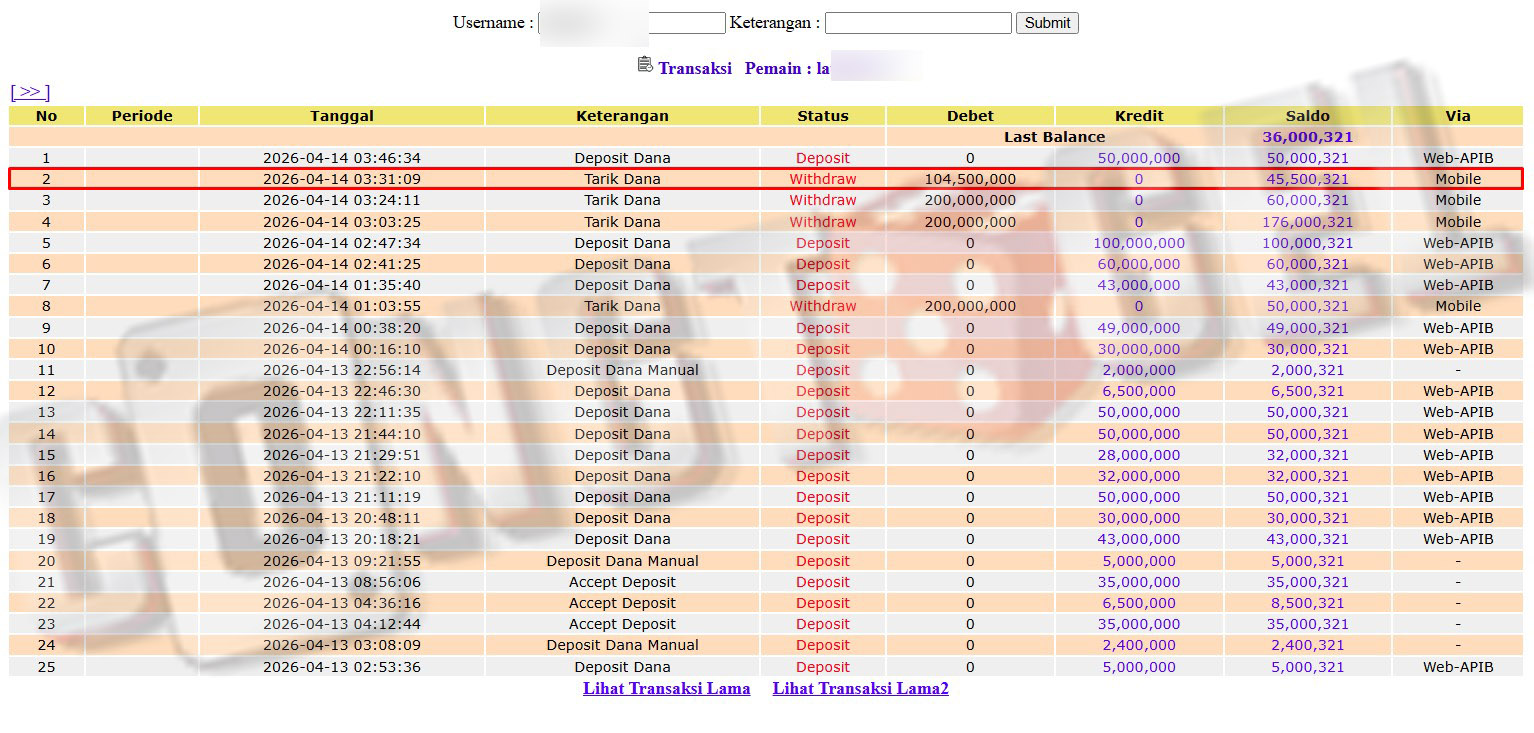1534x733 pixels.
Task: Click the clipboard icon beside Transaksi
Action: point(645,65)
